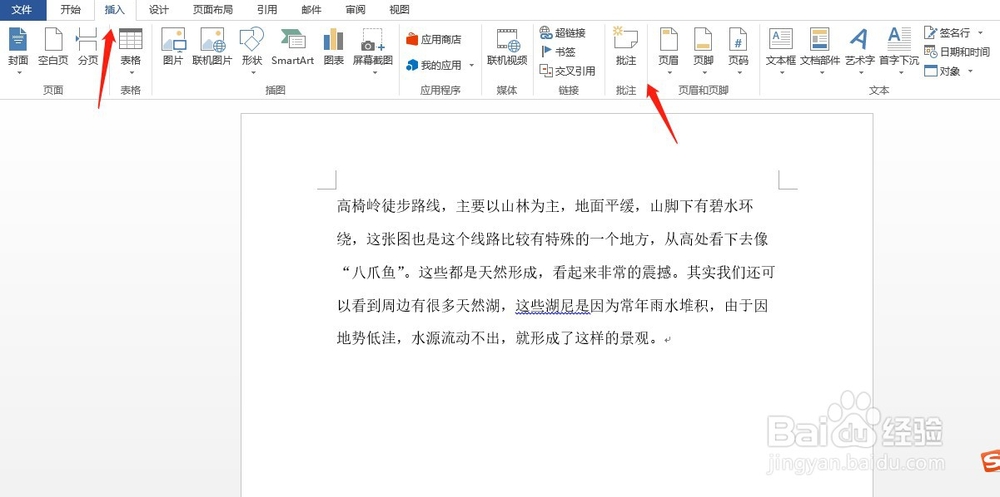This screenshot has height=497, width=1000.
Task: Switch to the 视图 (View) tab
Action: (399, 10)
